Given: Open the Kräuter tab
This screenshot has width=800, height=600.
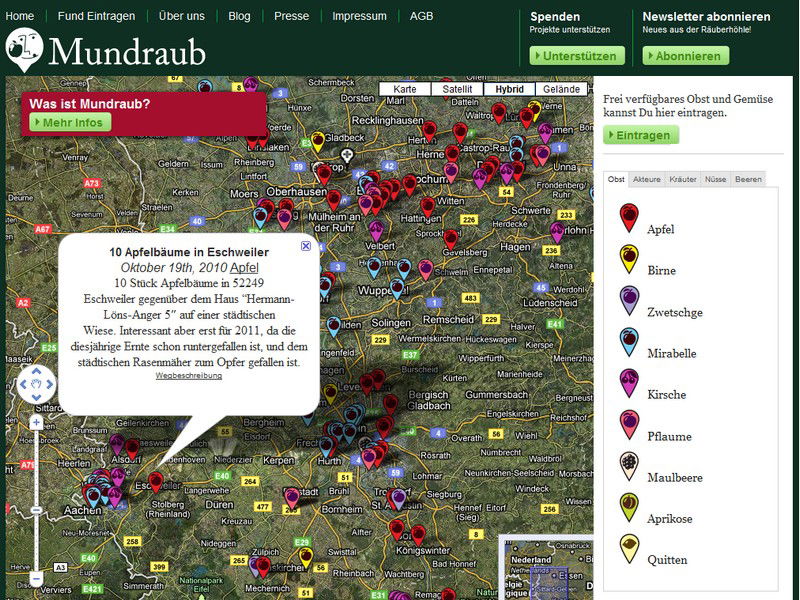Looking at the screenshot, I should 683,179.
